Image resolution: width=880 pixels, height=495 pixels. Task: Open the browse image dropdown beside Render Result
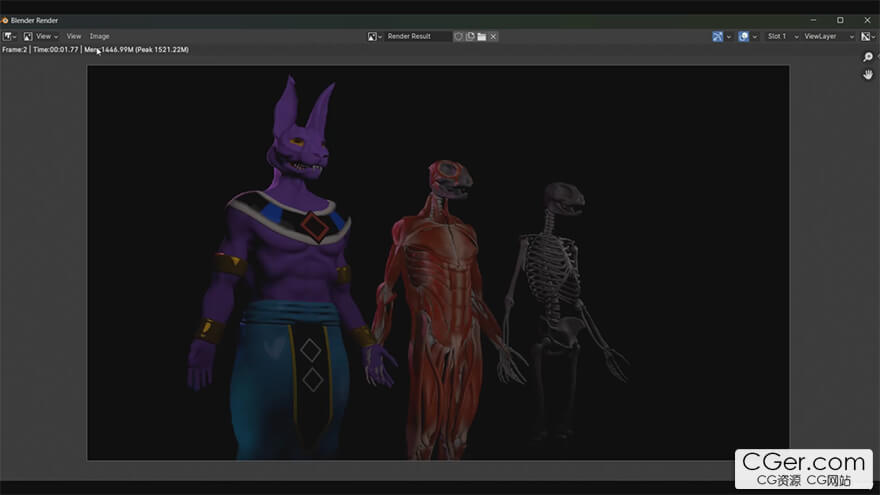(374, 36)
